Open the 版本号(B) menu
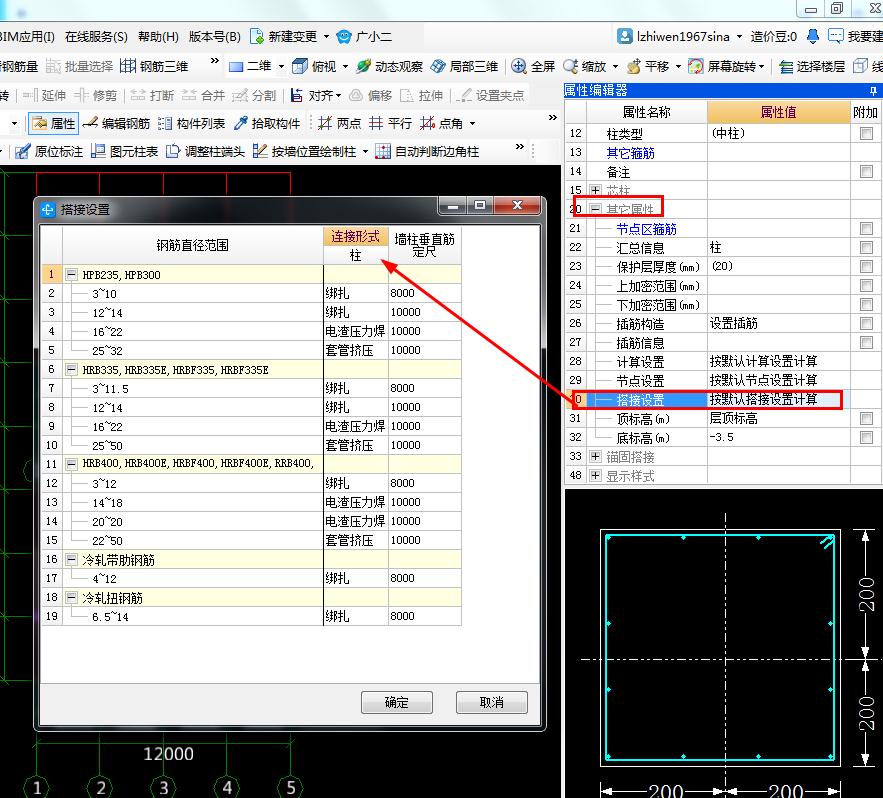Image resolution: width=883 pixels, height=798 pixels. click(215, 37)
